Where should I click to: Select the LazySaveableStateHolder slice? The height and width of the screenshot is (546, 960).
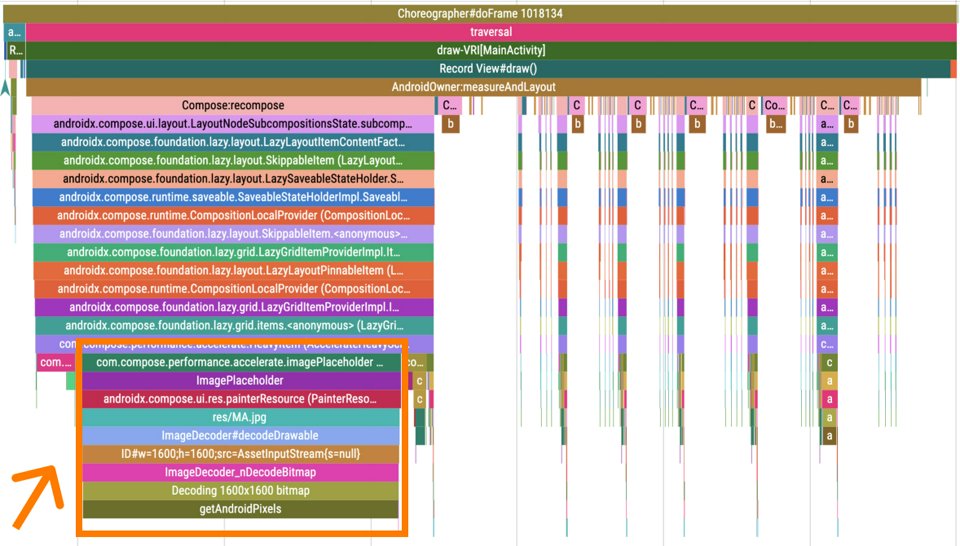point(233,179)
